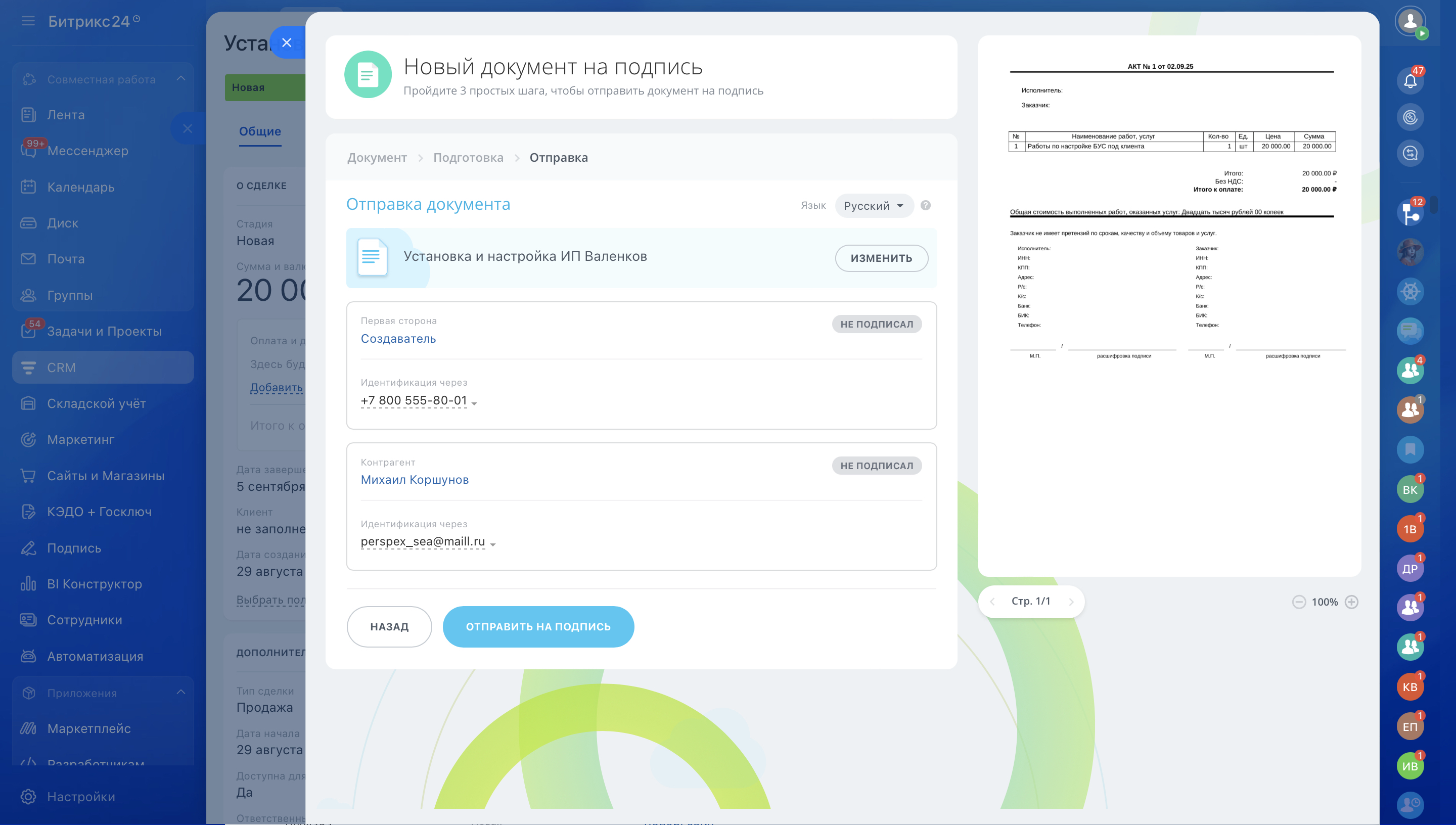Click ОТПРАВИТЬ НА ПОДПИСЬ button
This screenshot has height=825, width=1456.
538,627
